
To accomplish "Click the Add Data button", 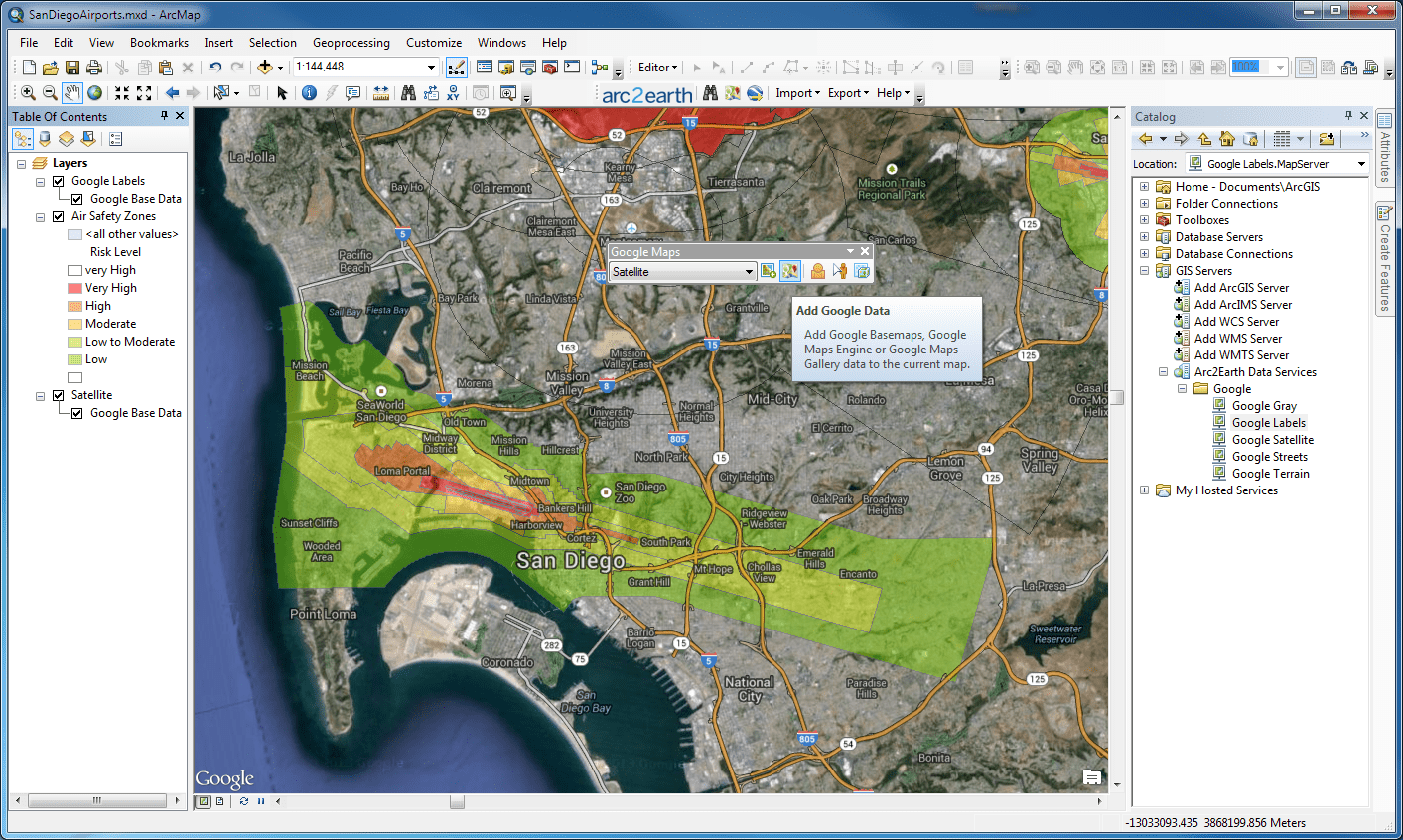I will 265,68.
